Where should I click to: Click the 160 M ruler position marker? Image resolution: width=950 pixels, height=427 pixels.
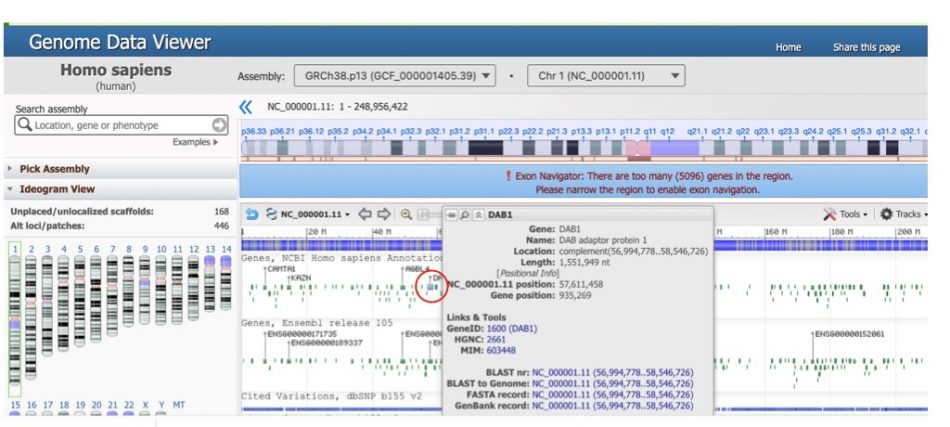(775, 232)
